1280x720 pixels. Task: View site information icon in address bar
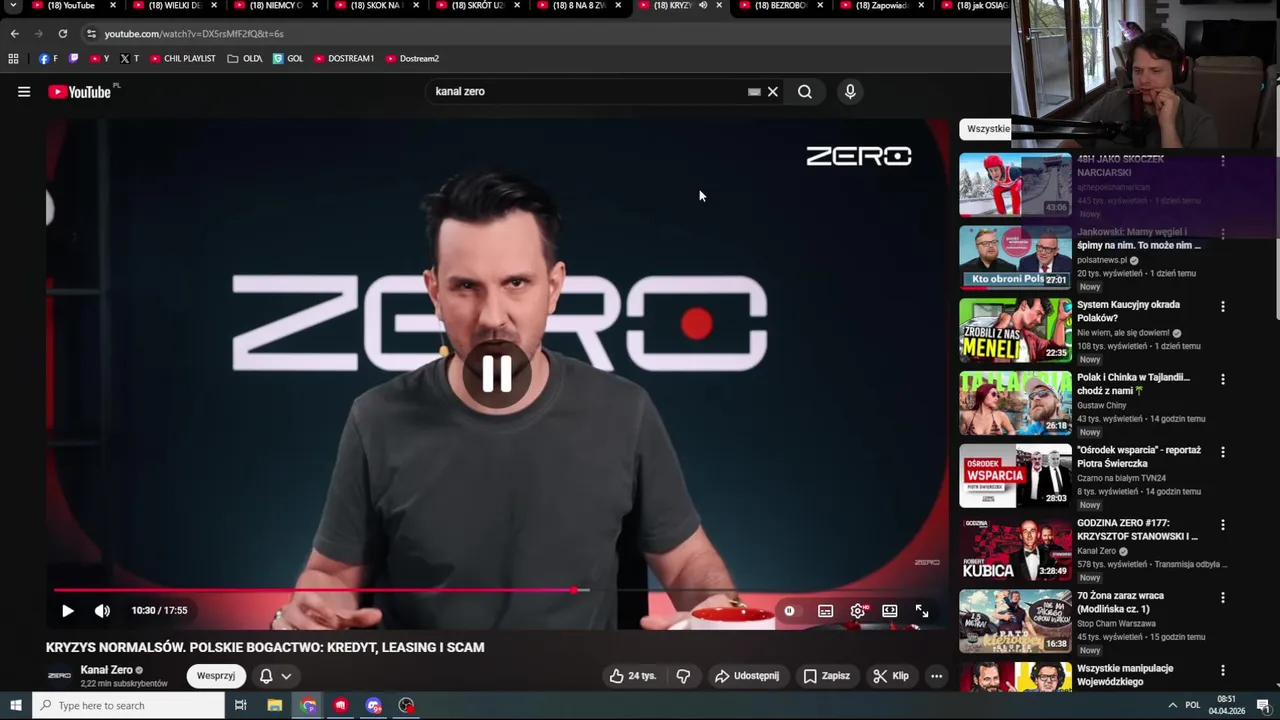point(91,34)
